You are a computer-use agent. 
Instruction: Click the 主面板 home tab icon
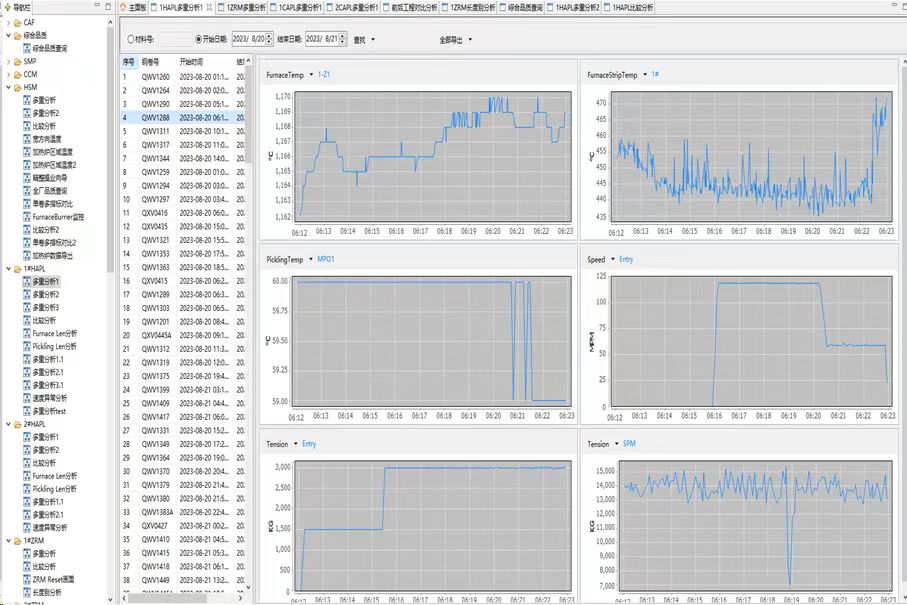coord(124,8)
